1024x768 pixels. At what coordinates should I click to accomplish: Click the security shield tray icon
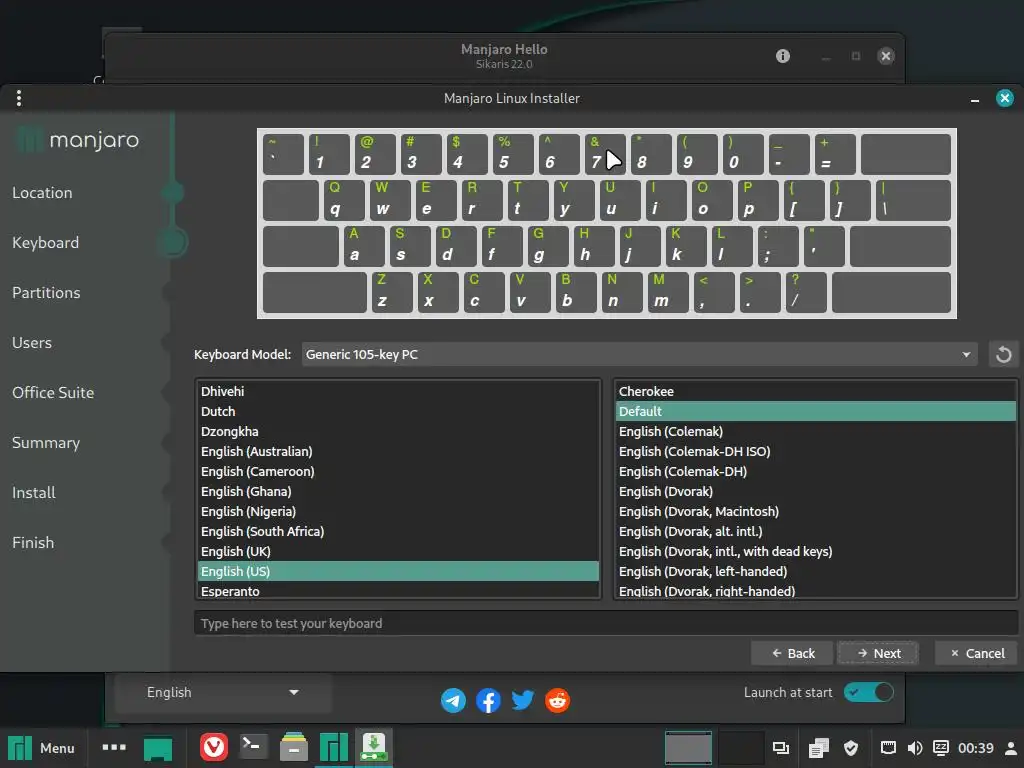tap(851, 748)
